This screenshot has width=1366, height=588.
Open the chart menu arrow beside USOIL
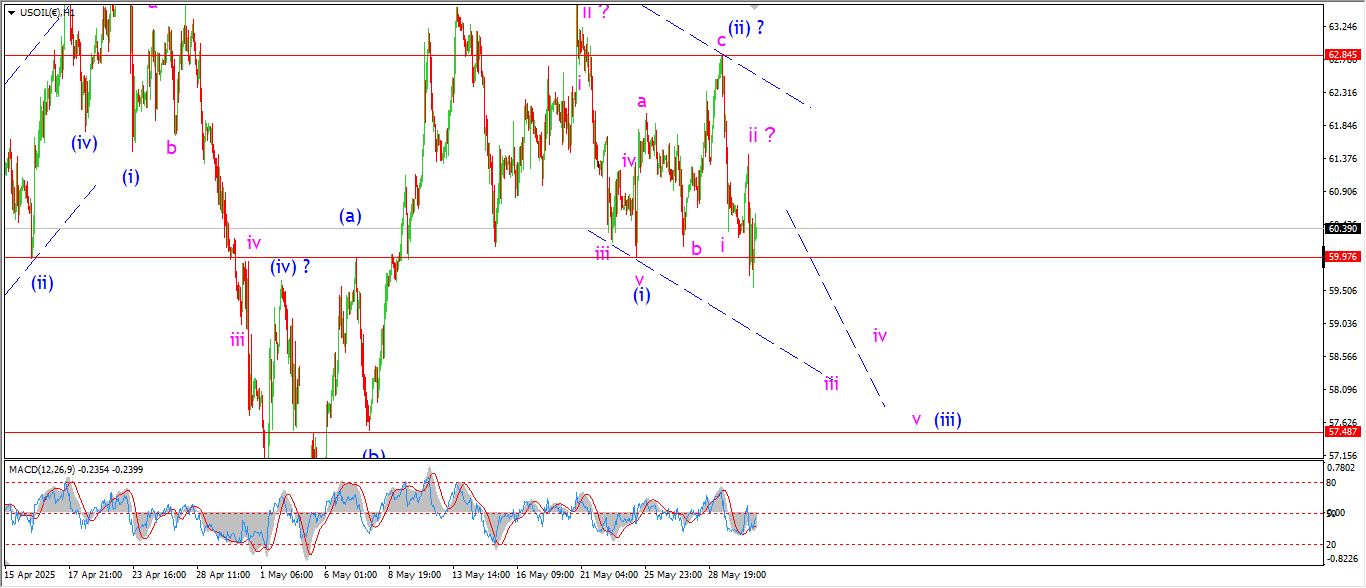click(11, 12)
